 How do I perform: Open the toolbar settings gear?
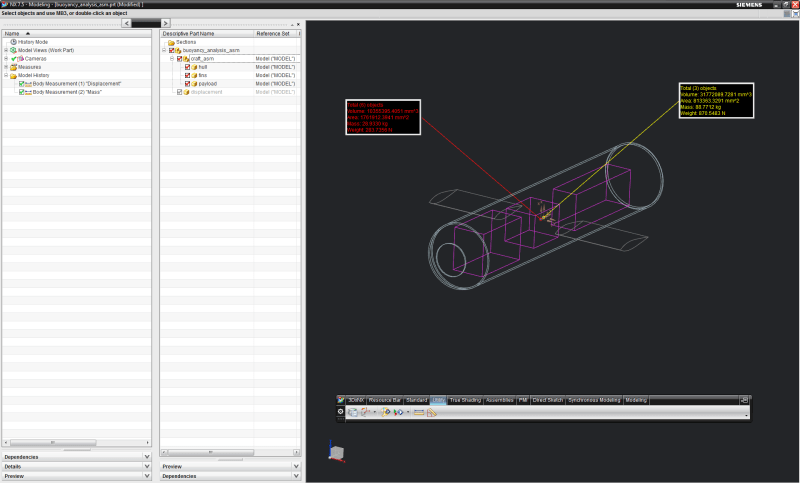(x=340, y=412)
